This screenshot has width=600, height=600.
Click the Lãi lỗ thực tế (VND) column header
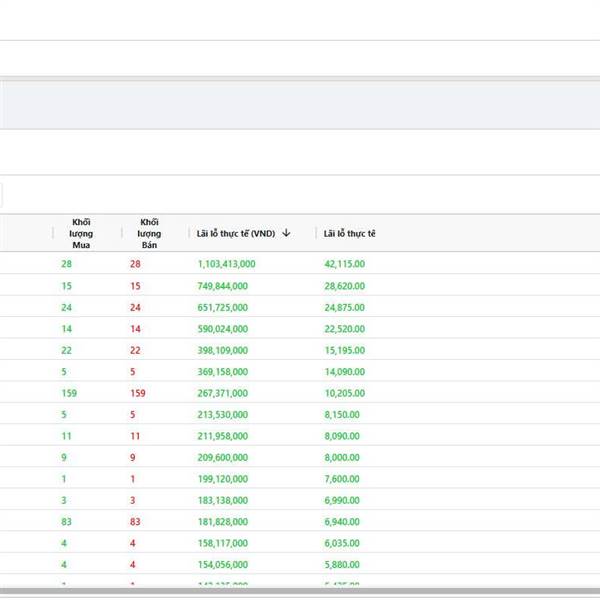(x=236, y=233)
